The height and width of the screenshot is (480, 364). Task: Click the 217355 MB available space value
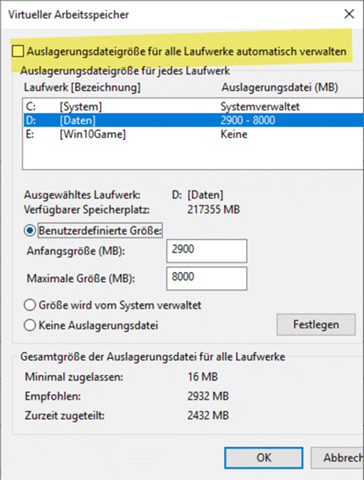pyautogui.click(x=213, y=210)
